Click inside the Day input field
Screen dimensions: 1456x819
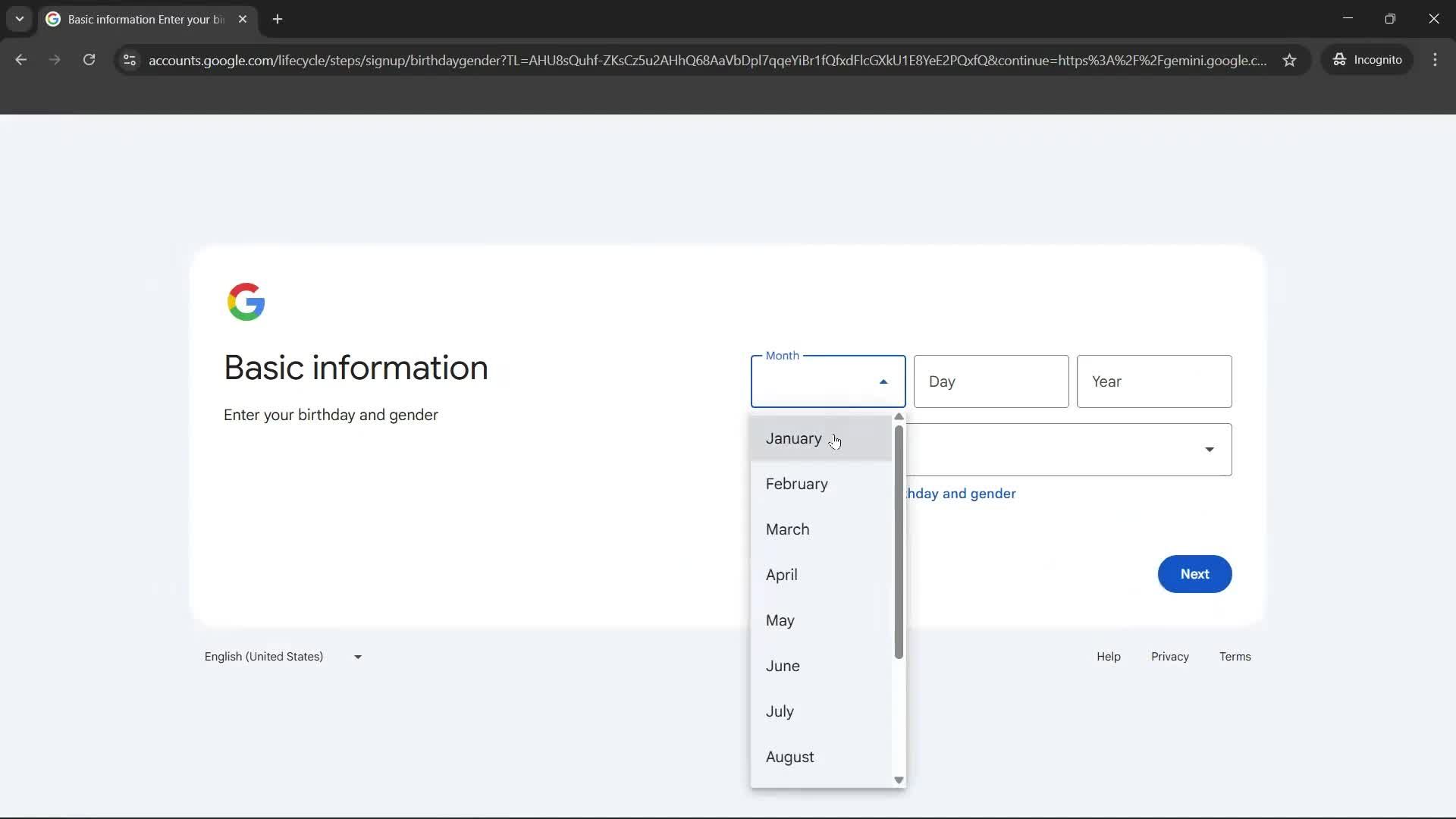point(990,381)
